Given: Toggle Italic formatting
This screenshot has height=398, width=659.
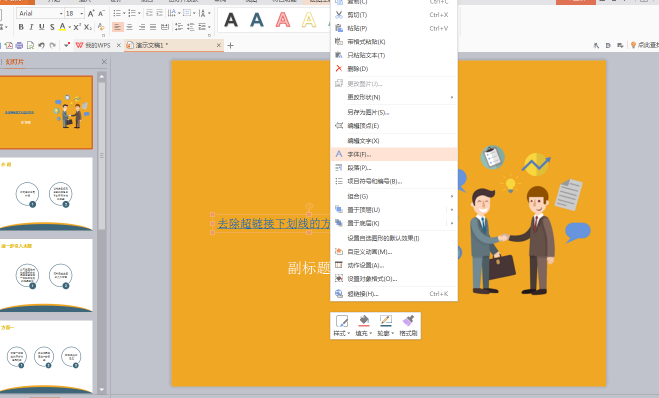Looking at the screenshot, I should pyautogui.click(x=31, y=27).
